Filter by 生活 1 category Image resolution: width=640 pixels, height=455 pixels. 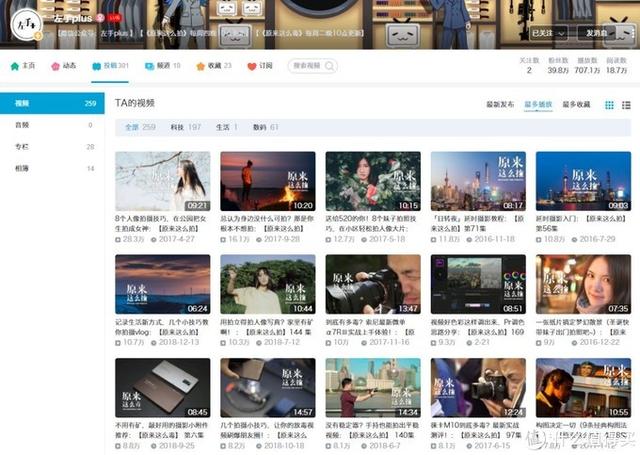click(x=227, y=127)
